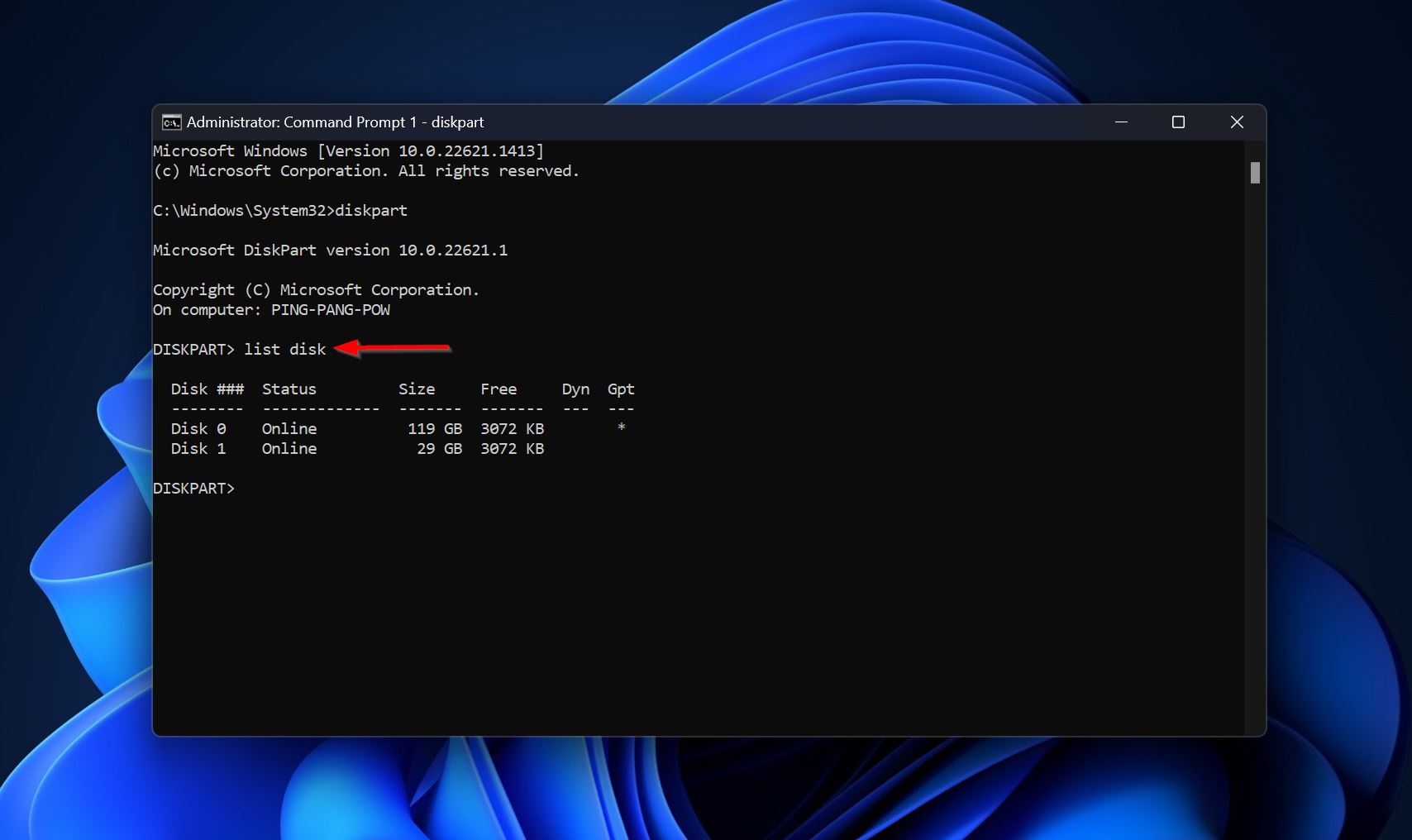
Task: Click the 'Disk 1' entry
Action: (198, 449)
